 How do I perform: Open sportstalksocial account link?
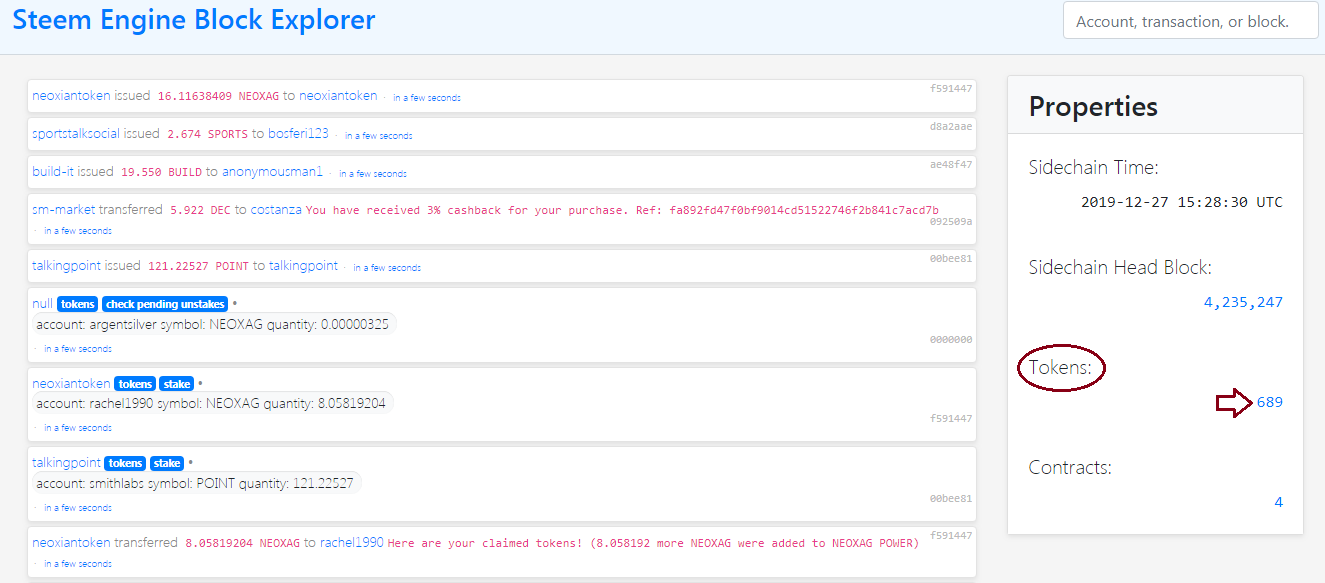coord(76,134)
